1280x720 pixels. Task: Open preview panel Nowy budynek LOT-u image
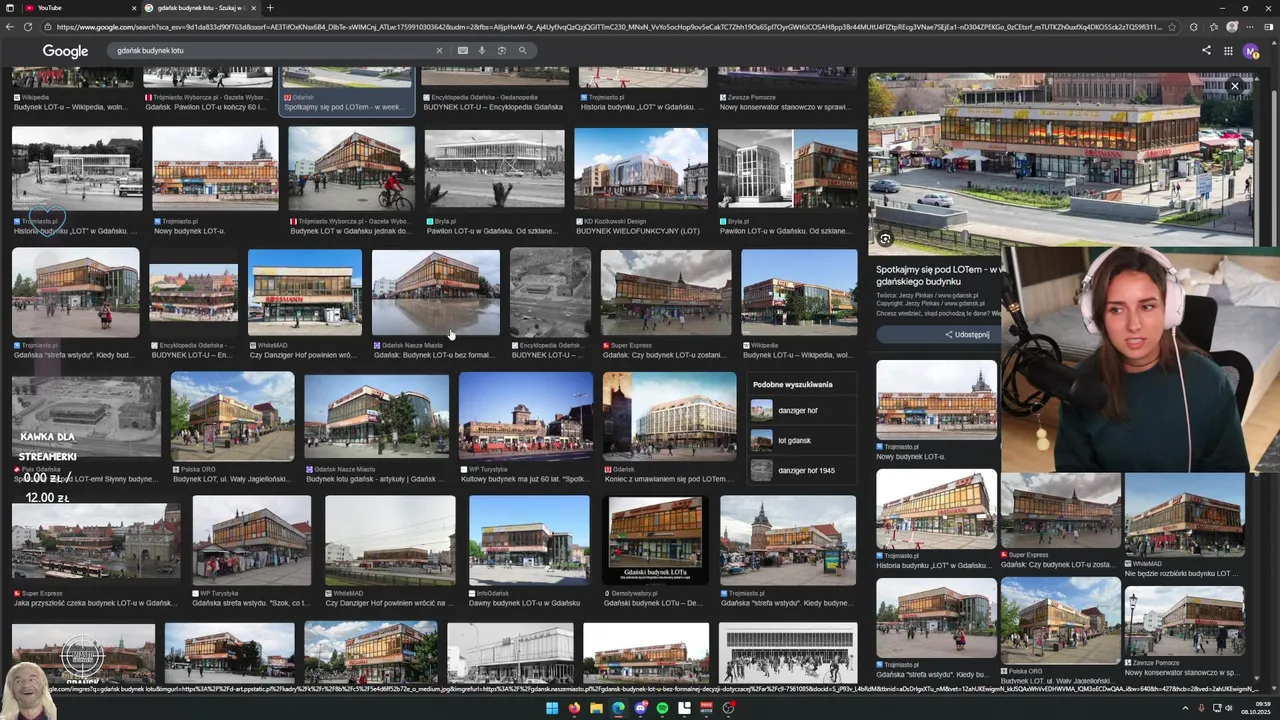tap(937, 400)
